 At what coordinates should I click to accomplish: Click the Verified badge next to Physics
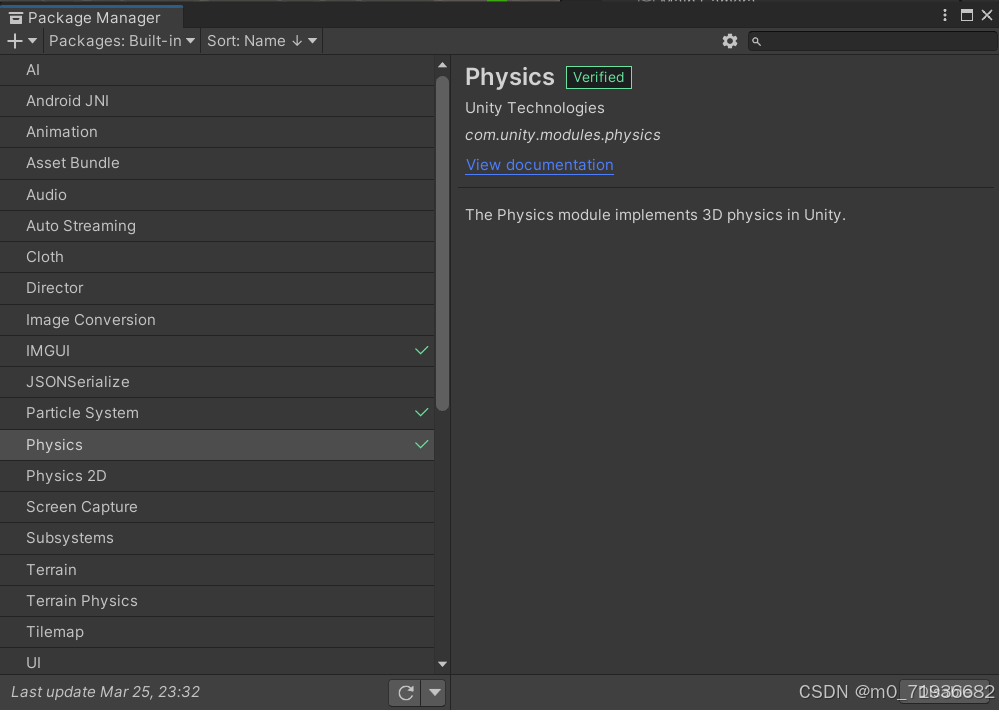[599, 77]
